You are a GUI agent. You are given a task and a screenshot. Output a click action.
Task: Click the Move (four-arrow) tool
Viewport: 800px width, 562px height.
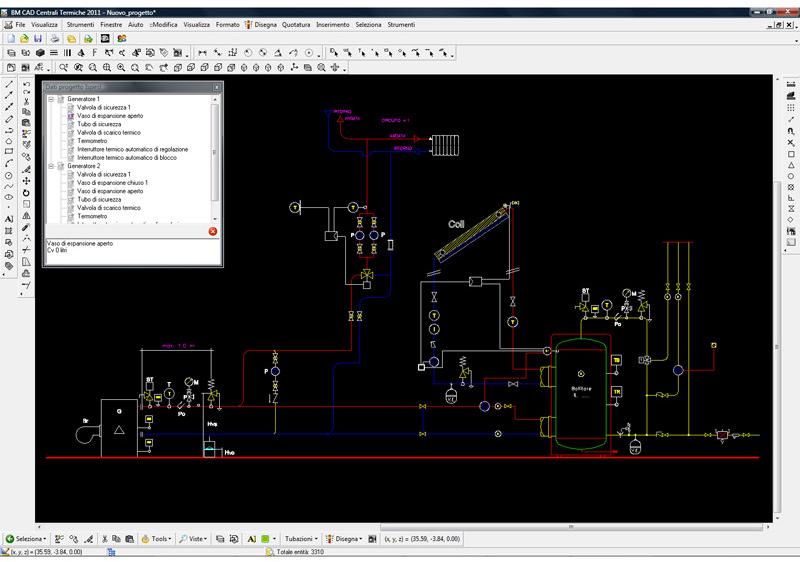[26, 181]
